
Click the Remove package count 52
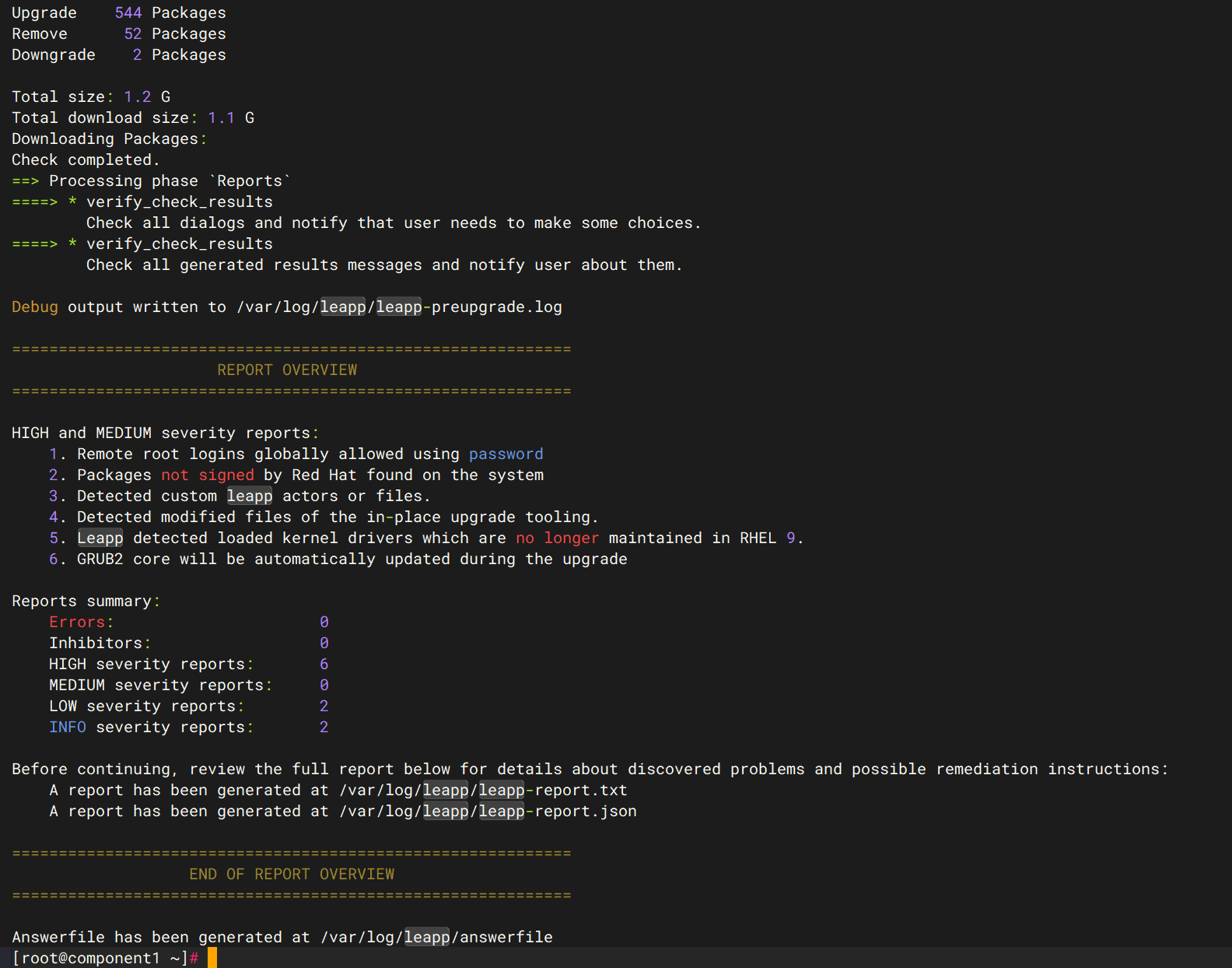(x=133, y=34)
